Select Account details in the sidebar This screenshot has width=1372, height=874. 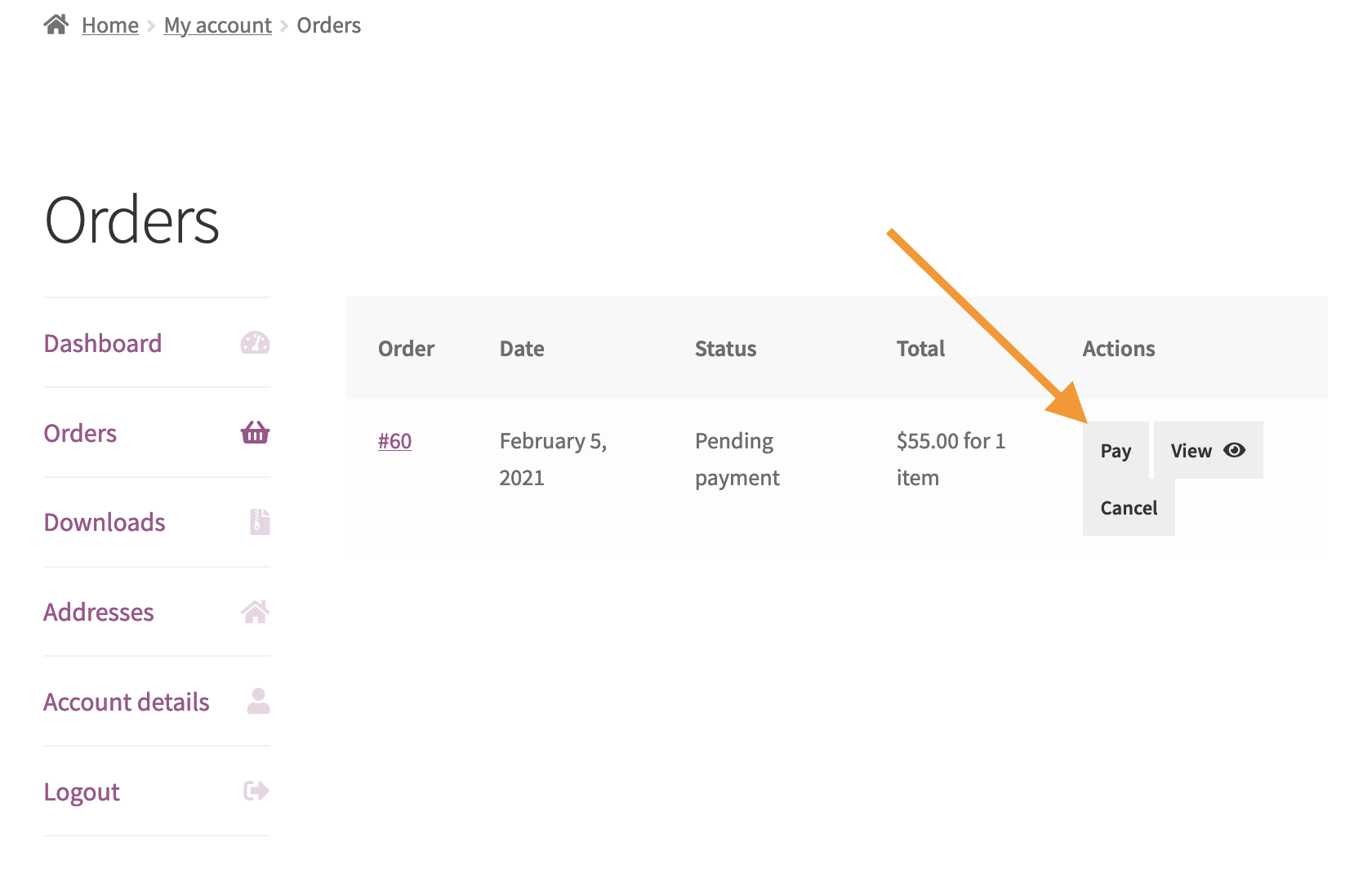(x=126, y=701)
